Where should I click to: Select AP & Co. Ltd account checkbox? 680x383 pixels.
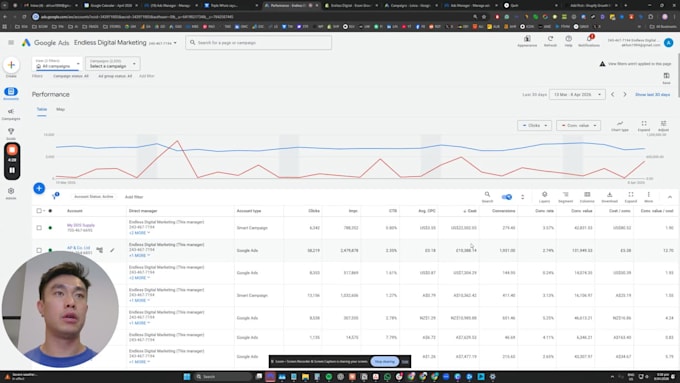(x=39, y=250)
